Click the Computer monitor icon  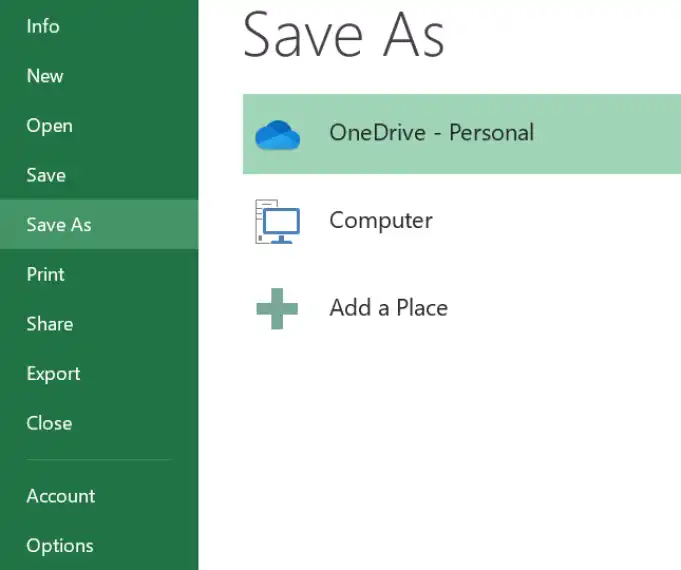tap(278, 222)
